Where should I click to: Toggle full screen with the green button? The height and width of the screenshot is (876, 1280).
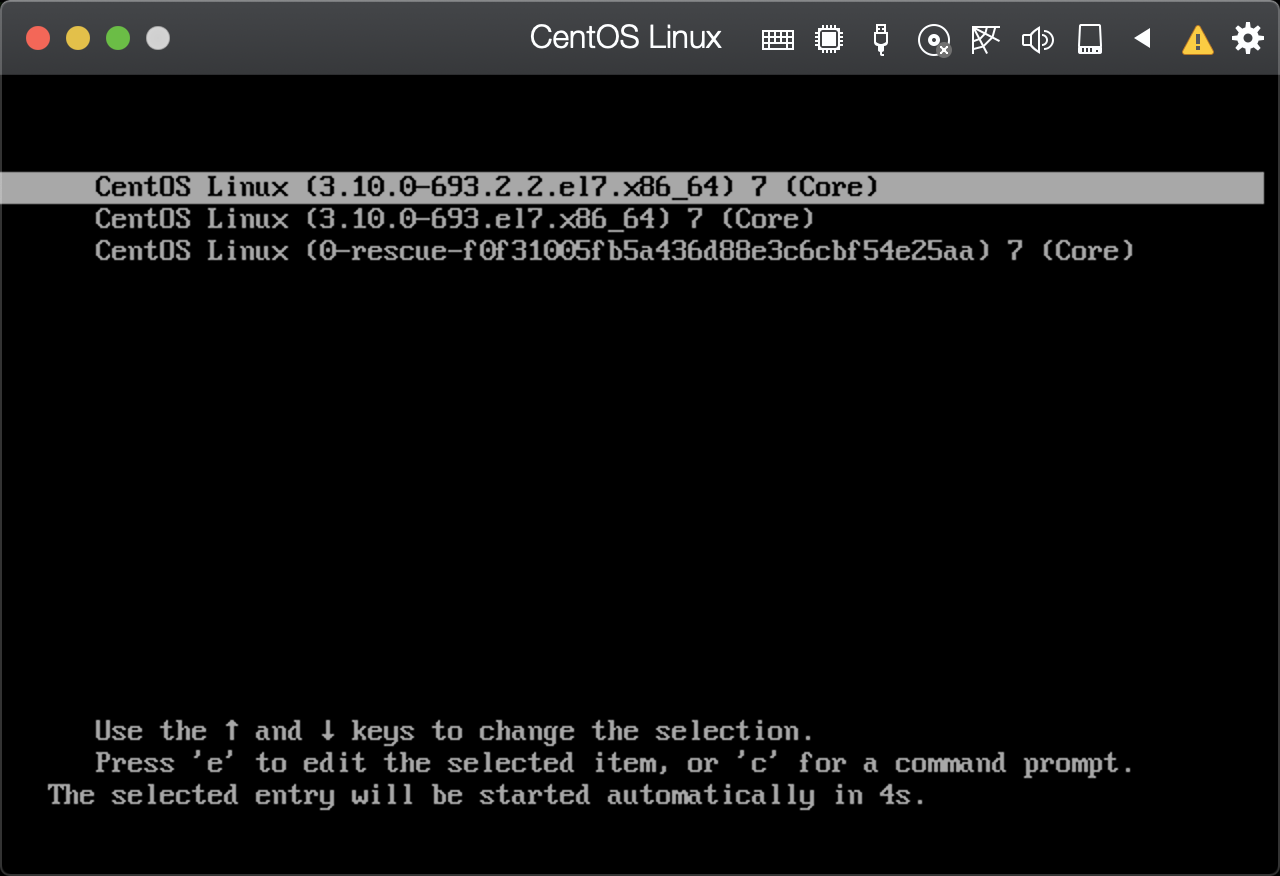coord(117,37)
